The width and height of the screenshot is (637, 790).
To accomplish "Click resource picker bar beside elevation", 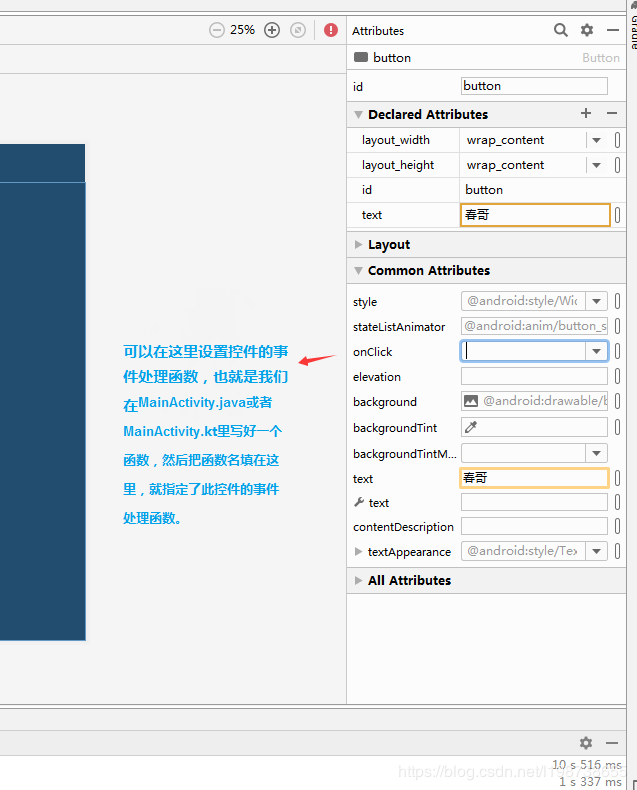I will pos(617,376).
